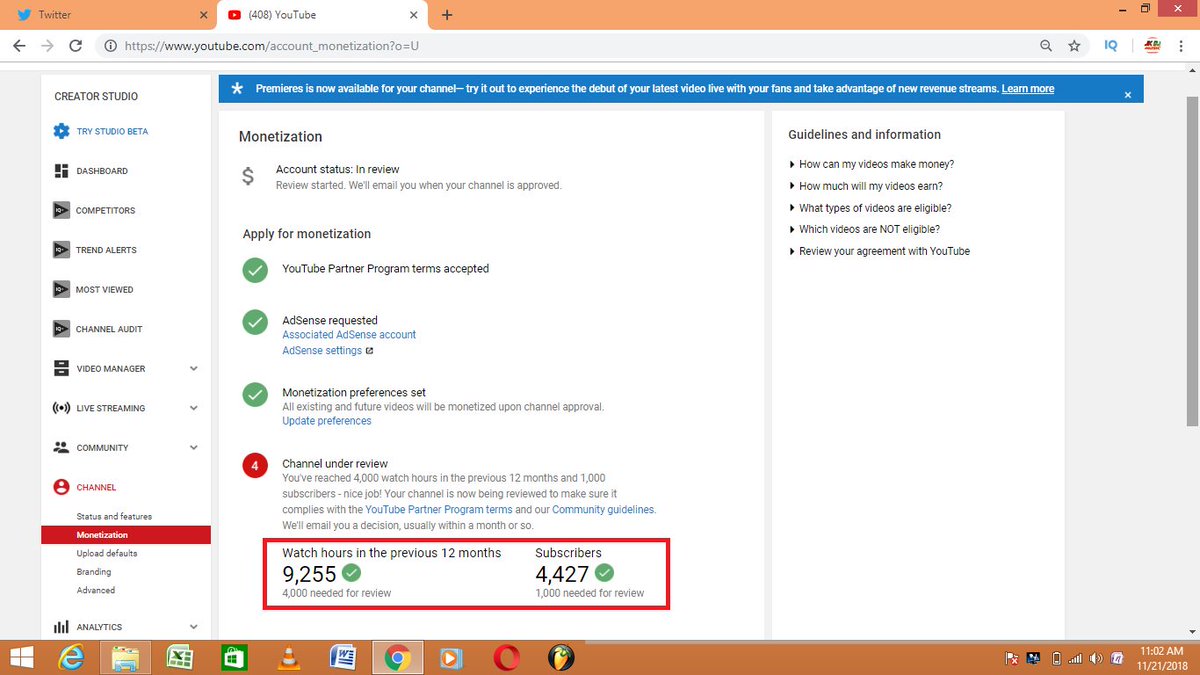This screenshot has height=675, width=1200.
Task: Click the Learn more link in banner
Action: coord(1028,89)
